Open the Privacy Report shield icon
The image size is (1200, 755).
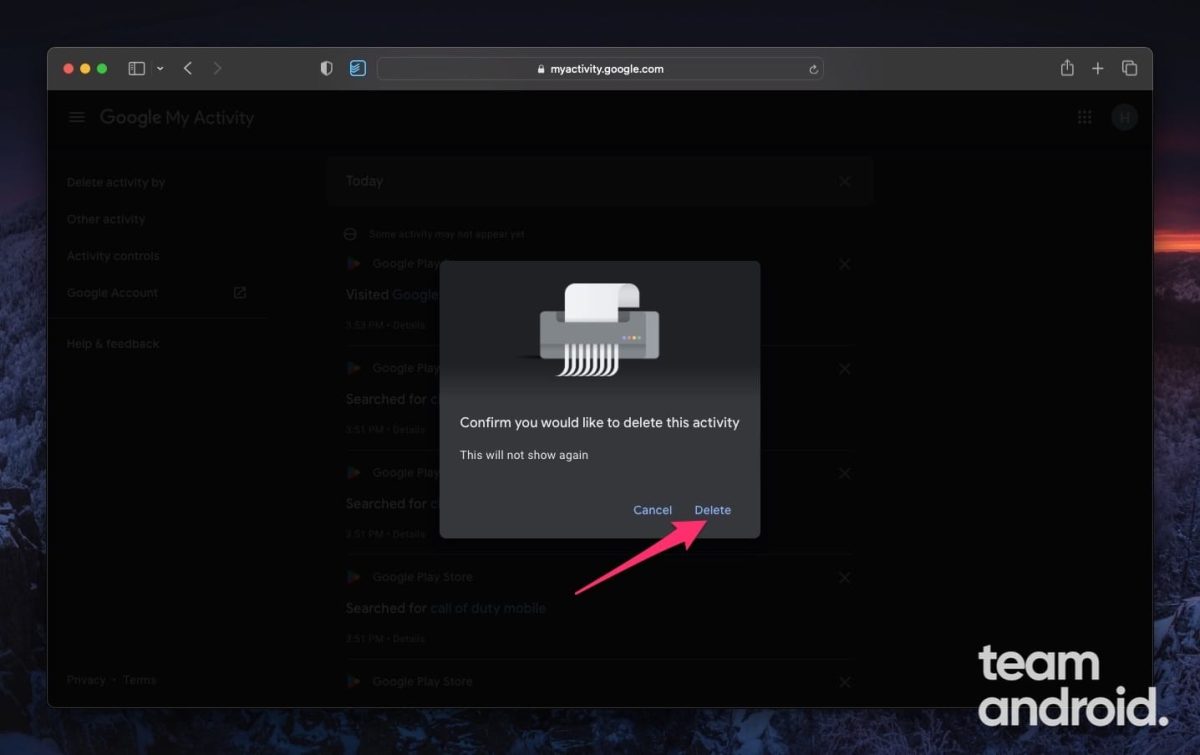[x=326, y=68]
